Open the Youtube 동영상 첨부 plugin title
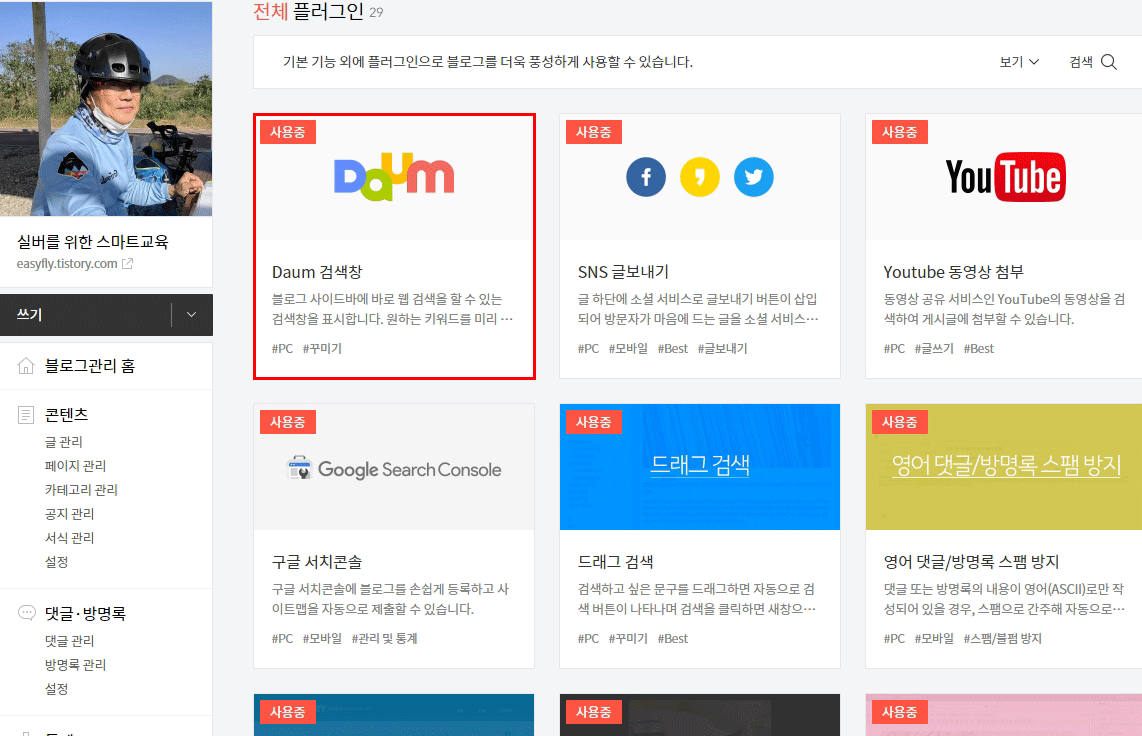This screenshot has width=1142, height=736. (953, 272)
